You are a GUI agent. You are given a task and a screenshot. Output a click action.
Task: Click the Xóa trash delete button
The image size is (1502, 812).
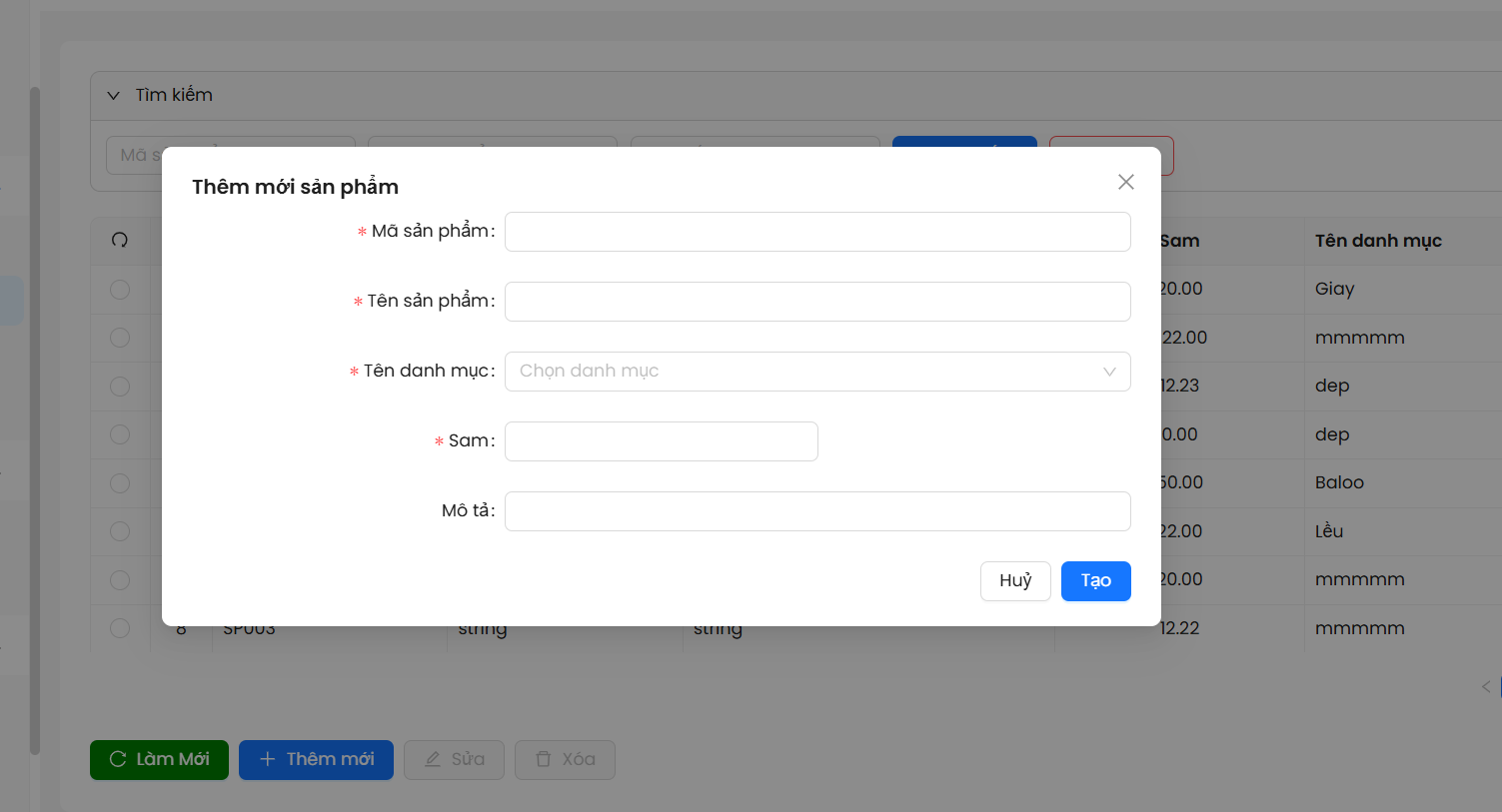tap(565, 759)
